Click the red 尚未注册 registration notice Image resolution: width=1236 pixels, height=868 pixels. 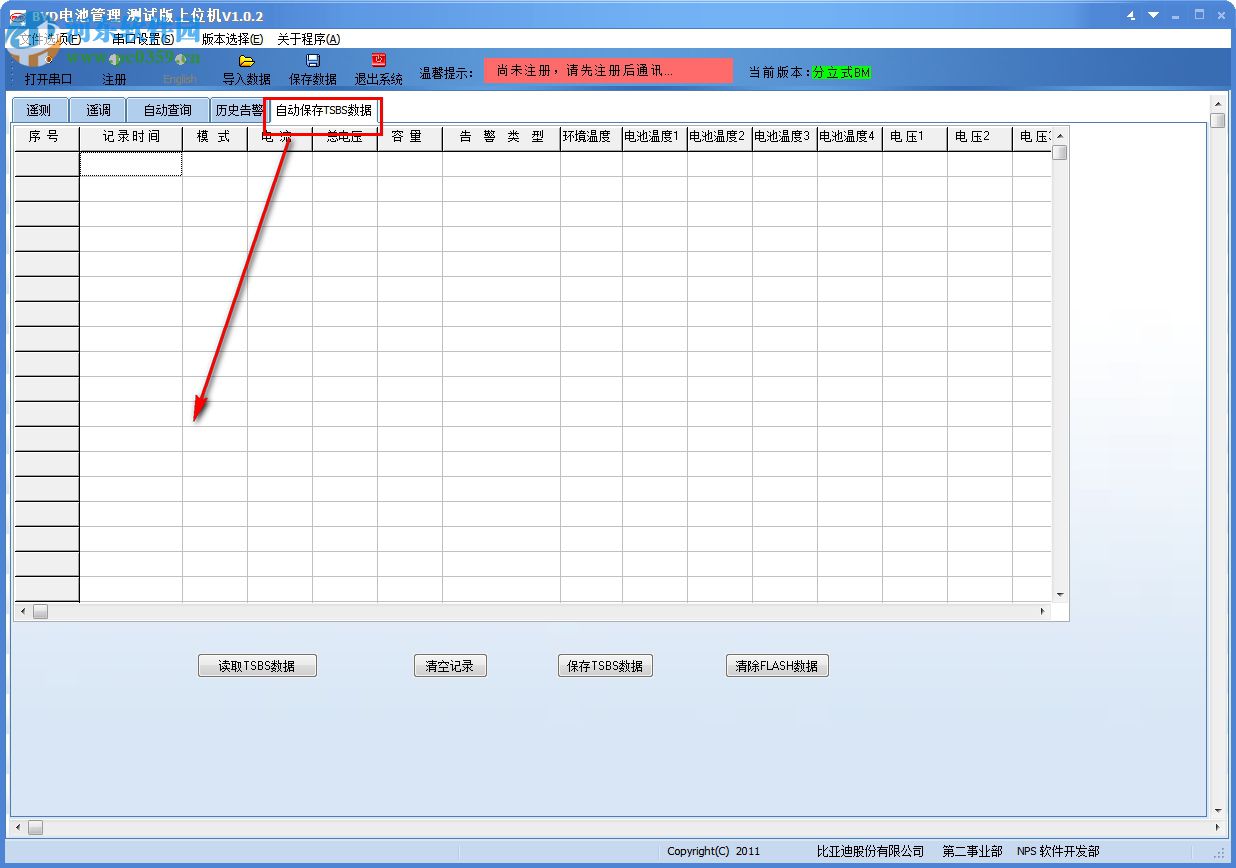coord(608,71)
